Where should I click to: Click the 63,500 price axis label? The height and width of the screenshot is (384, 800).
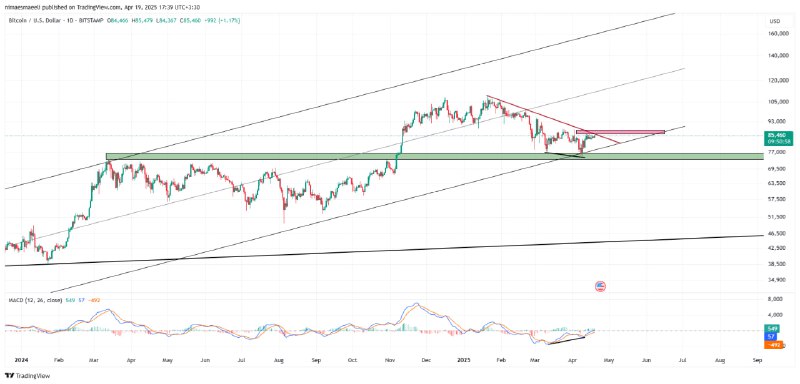[x=776, y=183]
